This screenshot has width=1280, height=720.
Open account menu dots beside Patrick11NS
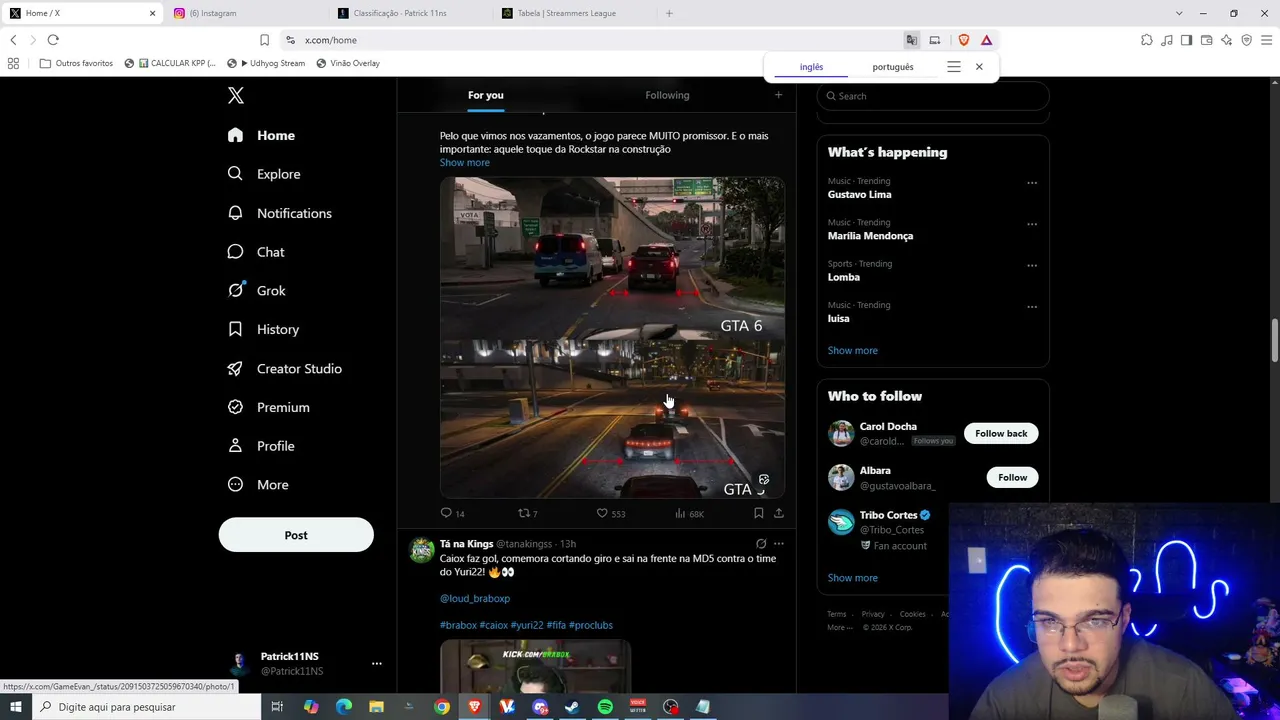coord(377,663)
